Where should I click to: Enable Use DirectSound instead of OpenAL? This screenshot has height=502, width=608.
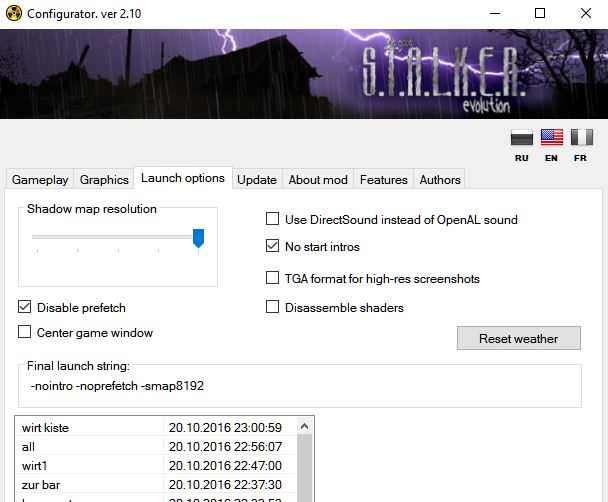coord(272,219)
